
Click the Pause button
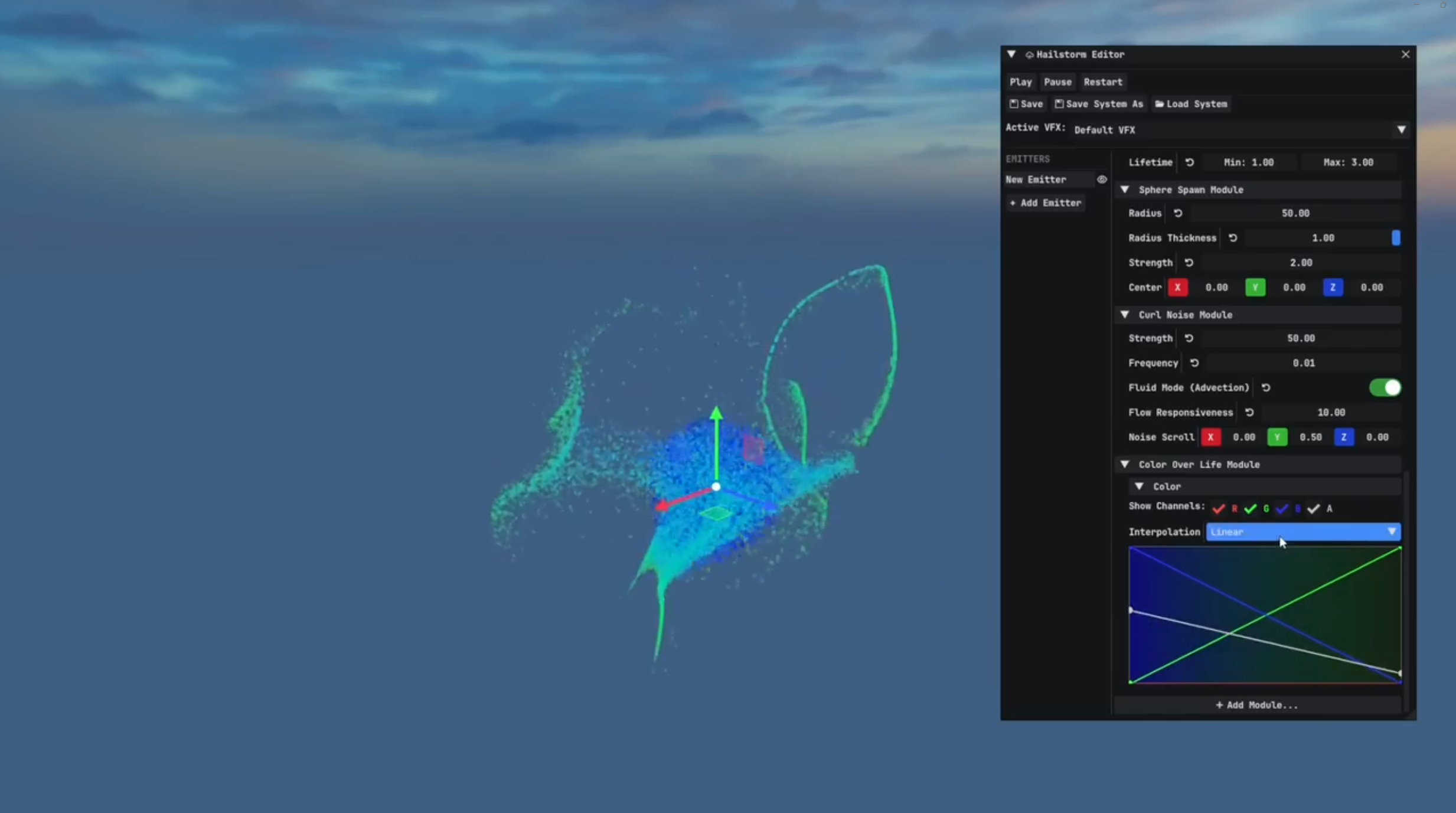click(1057, 82)
